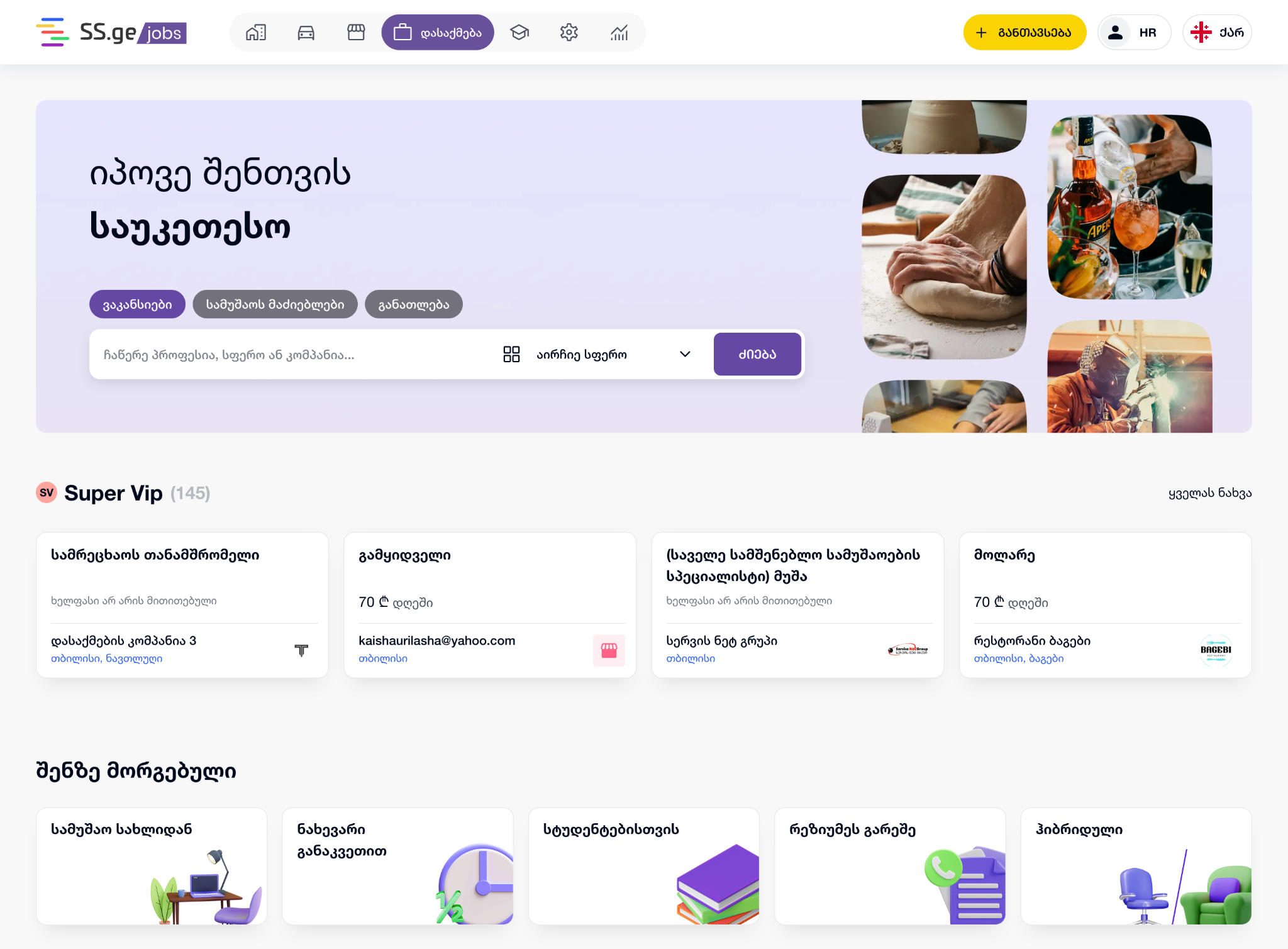The height and width of the screenshot is (949, 1288).
Task: Open the ქარ language selector
Action: click(1217, 32)
